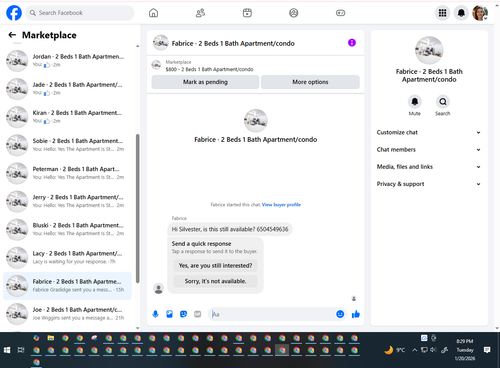
Task: Open Sobie's apartment conversation
Action: tap(67, 145)
